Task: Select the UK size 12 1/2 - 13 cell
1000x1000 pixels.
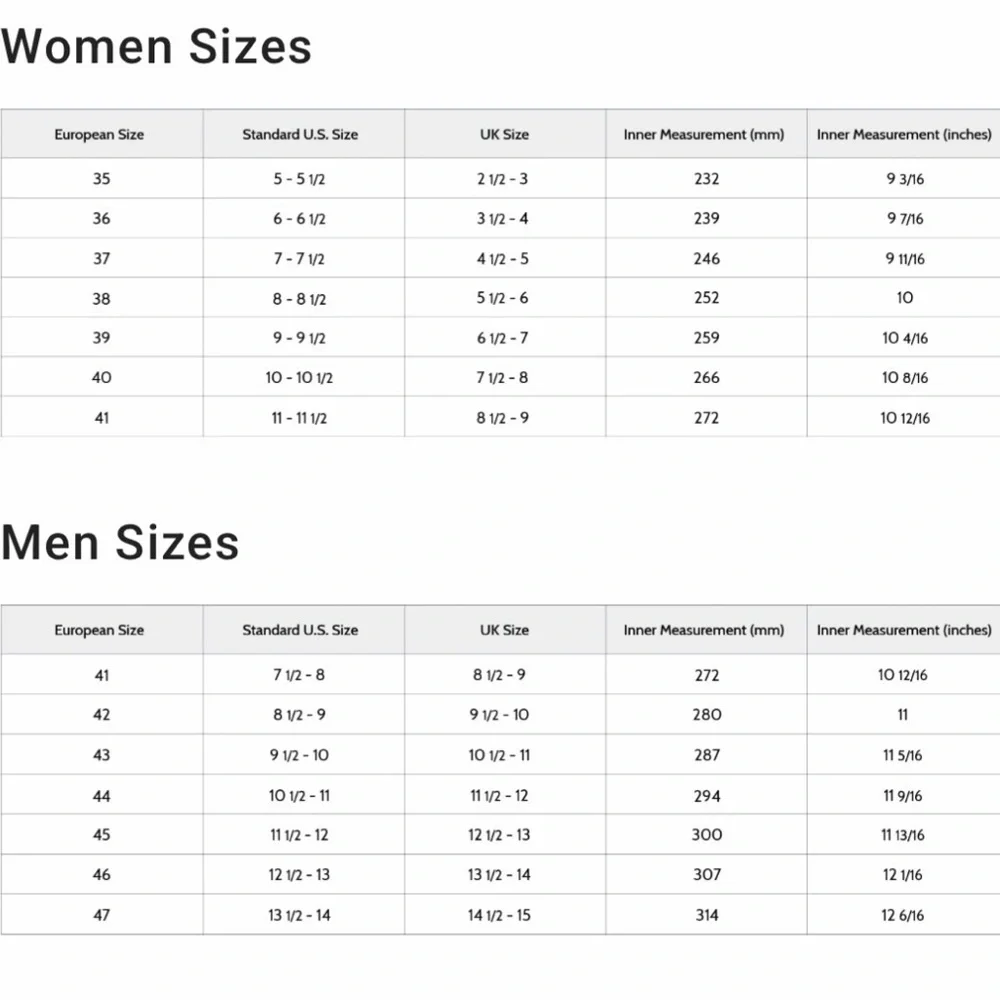Action: pos(500,835)
